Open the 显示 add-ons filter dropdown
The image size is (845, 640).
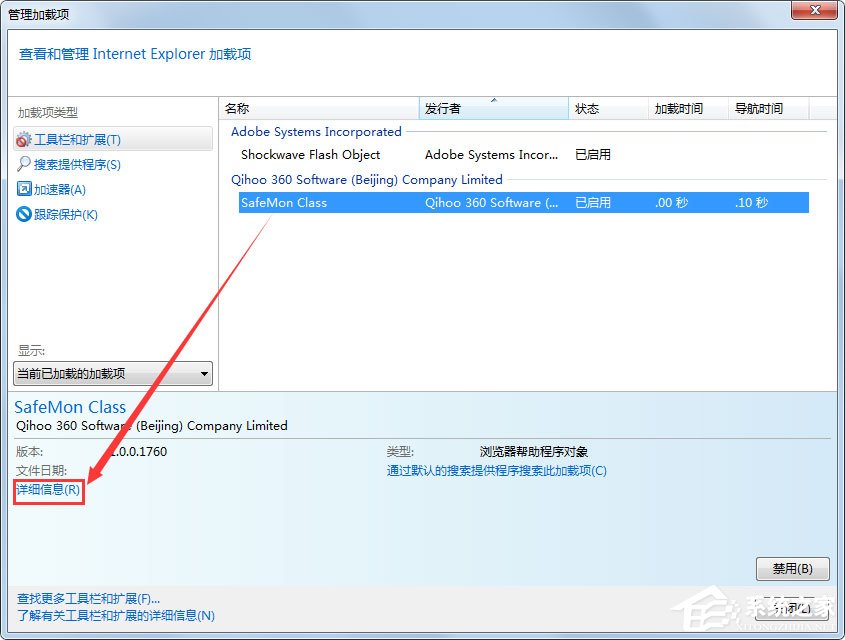pyautogui.click(x=112, y=372)
